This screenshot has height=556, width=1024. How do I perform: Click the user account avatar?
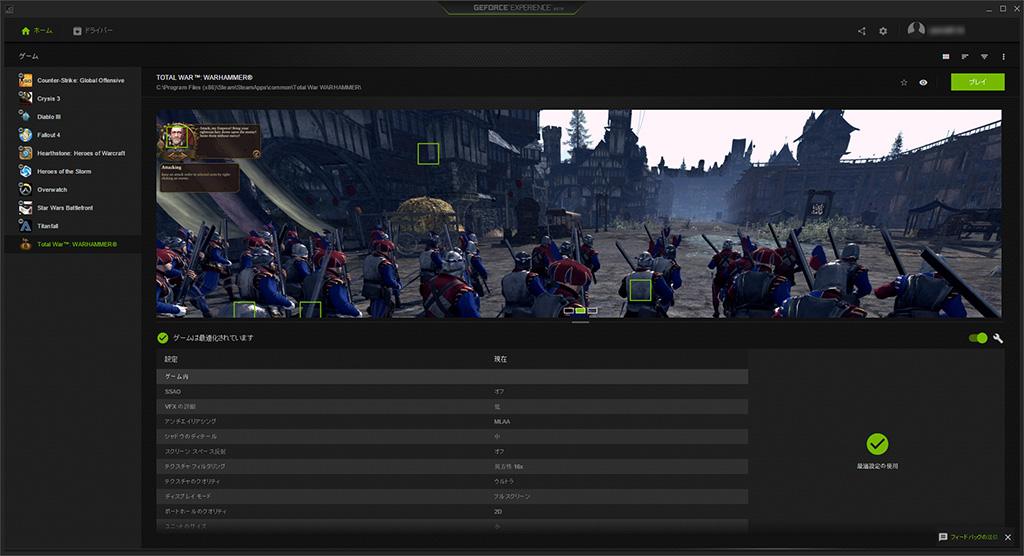click(916, 30)
